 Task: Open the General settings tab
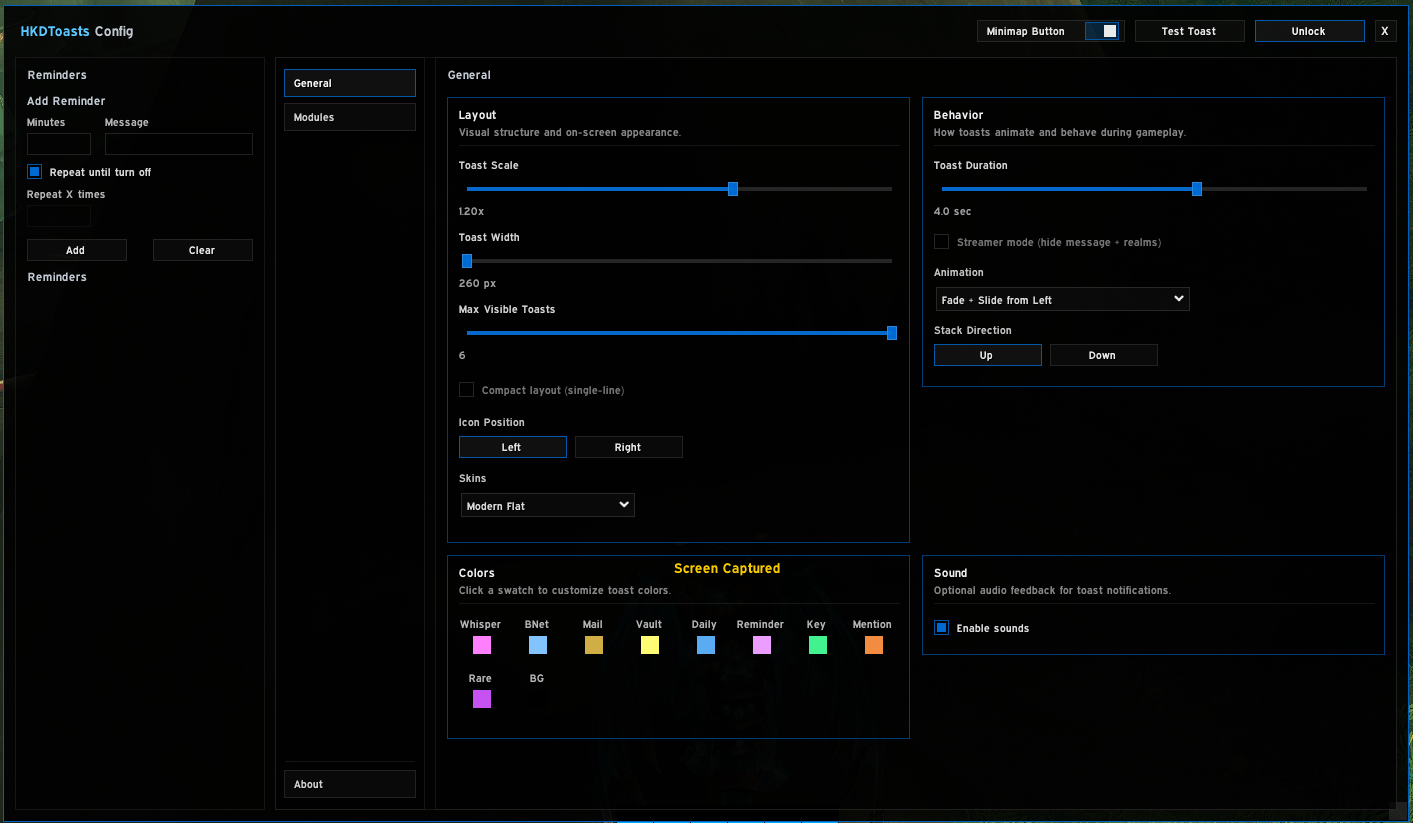click(349, 83)
